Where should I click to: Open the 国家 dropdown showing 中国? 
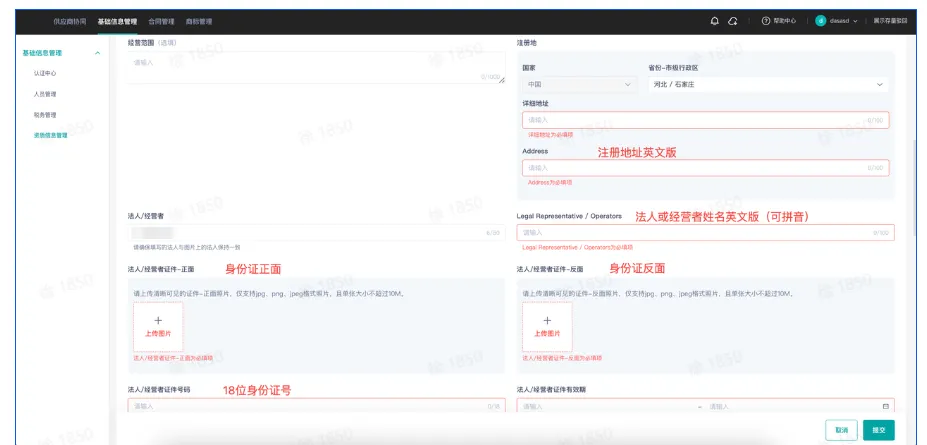pyautogui.click(x=579, y=85)
